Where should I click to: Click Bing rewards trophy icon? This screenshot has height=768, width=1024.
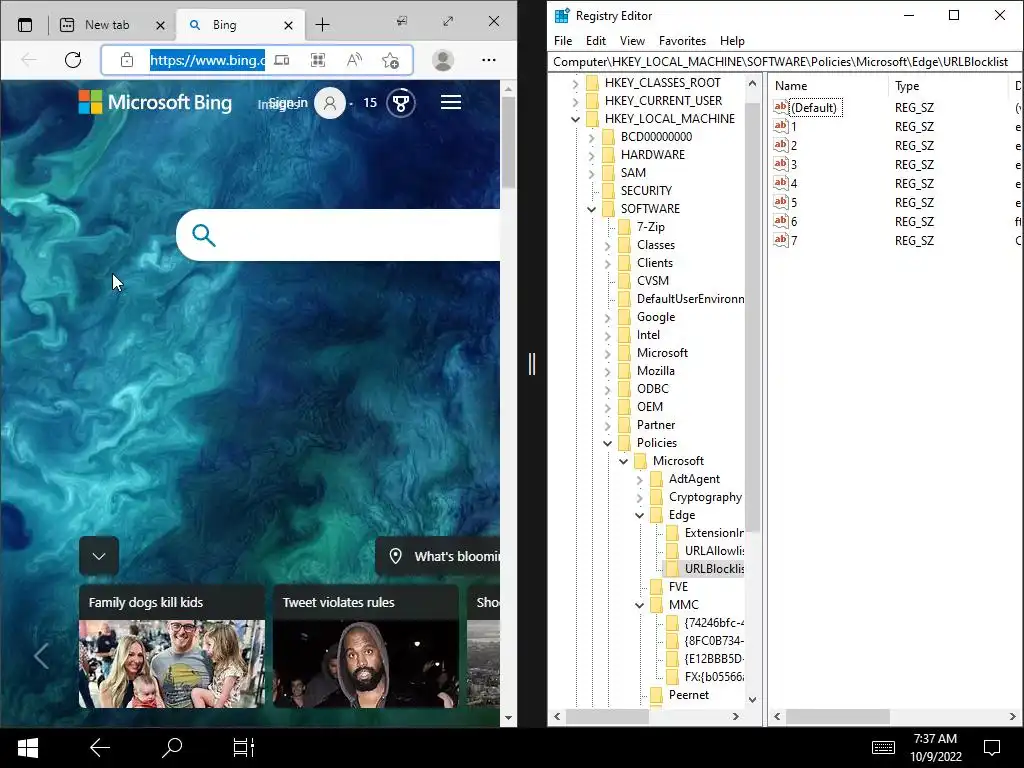click(x=400, y=103)
